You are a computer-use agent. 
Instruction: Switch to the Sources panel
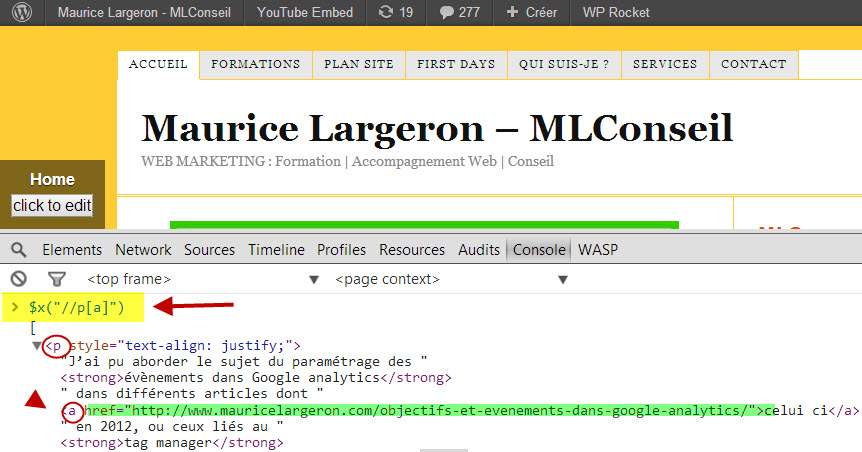(209, 250)
